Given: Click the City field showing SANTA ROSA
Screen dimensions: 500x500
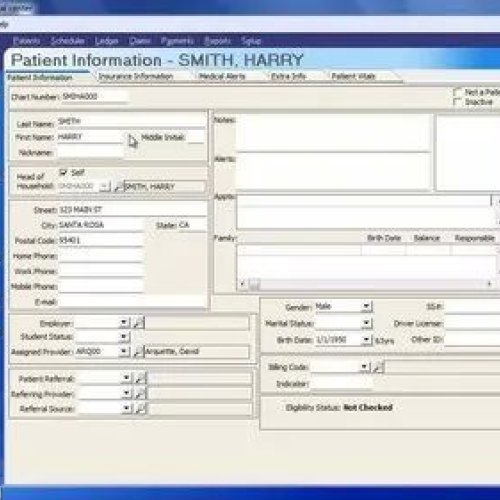Looking at the screenshot, I should point(101,225).
